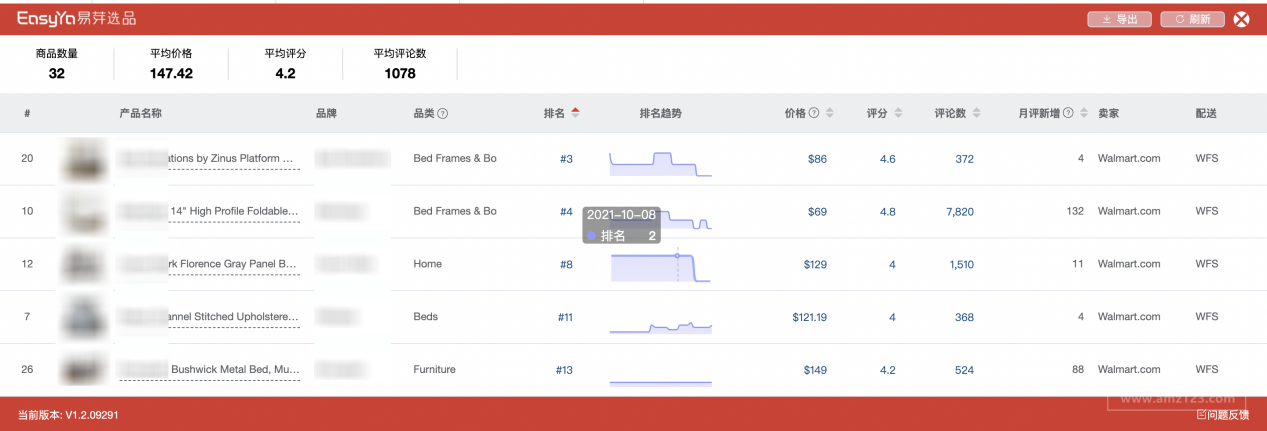Select the review count 1,510

[961, 264]
